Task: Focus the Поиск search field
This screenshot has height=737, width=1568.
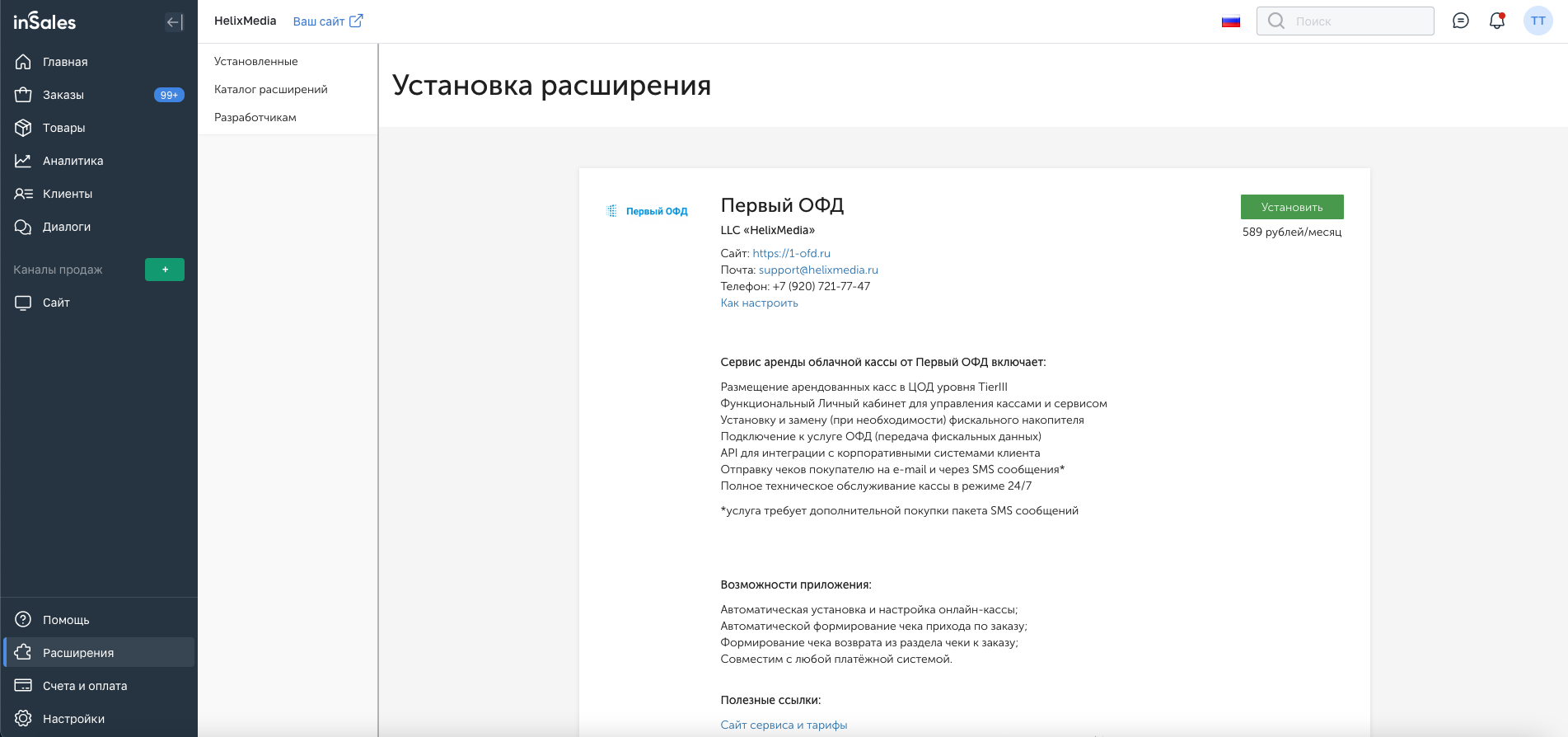Action: tap(1346, 21)
